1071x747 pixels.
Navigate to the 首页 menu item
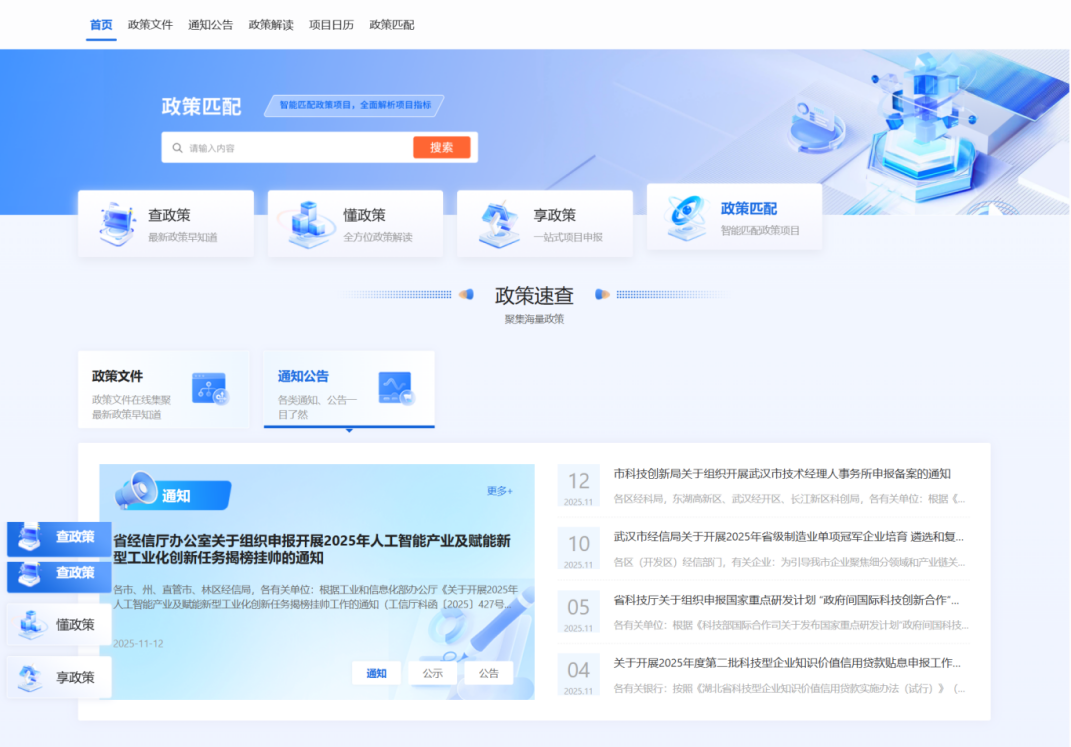click(x=100, y=25)
